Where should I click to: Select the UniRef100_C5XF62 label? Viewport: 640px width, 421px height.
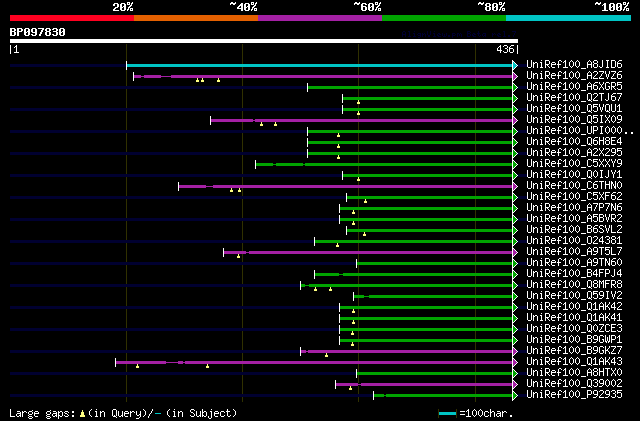[574, 197]
